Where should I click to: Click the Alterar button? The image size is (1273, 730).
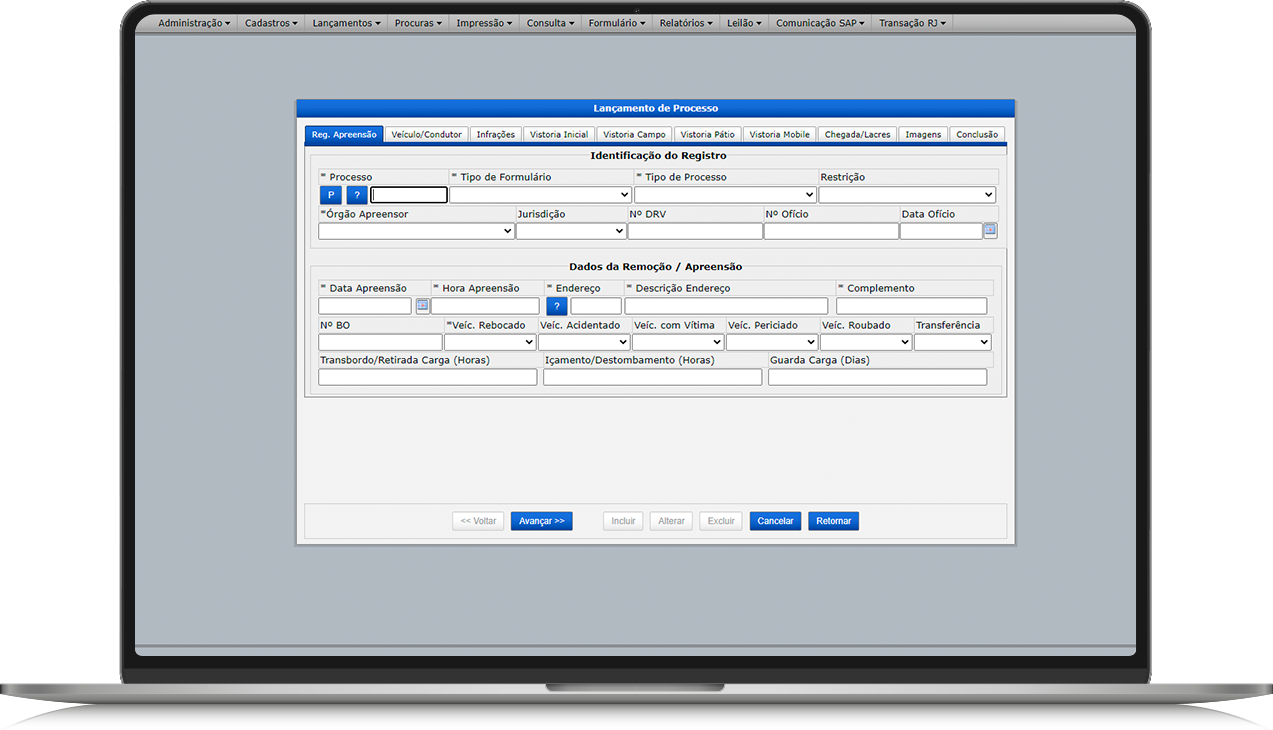[671, 521]
